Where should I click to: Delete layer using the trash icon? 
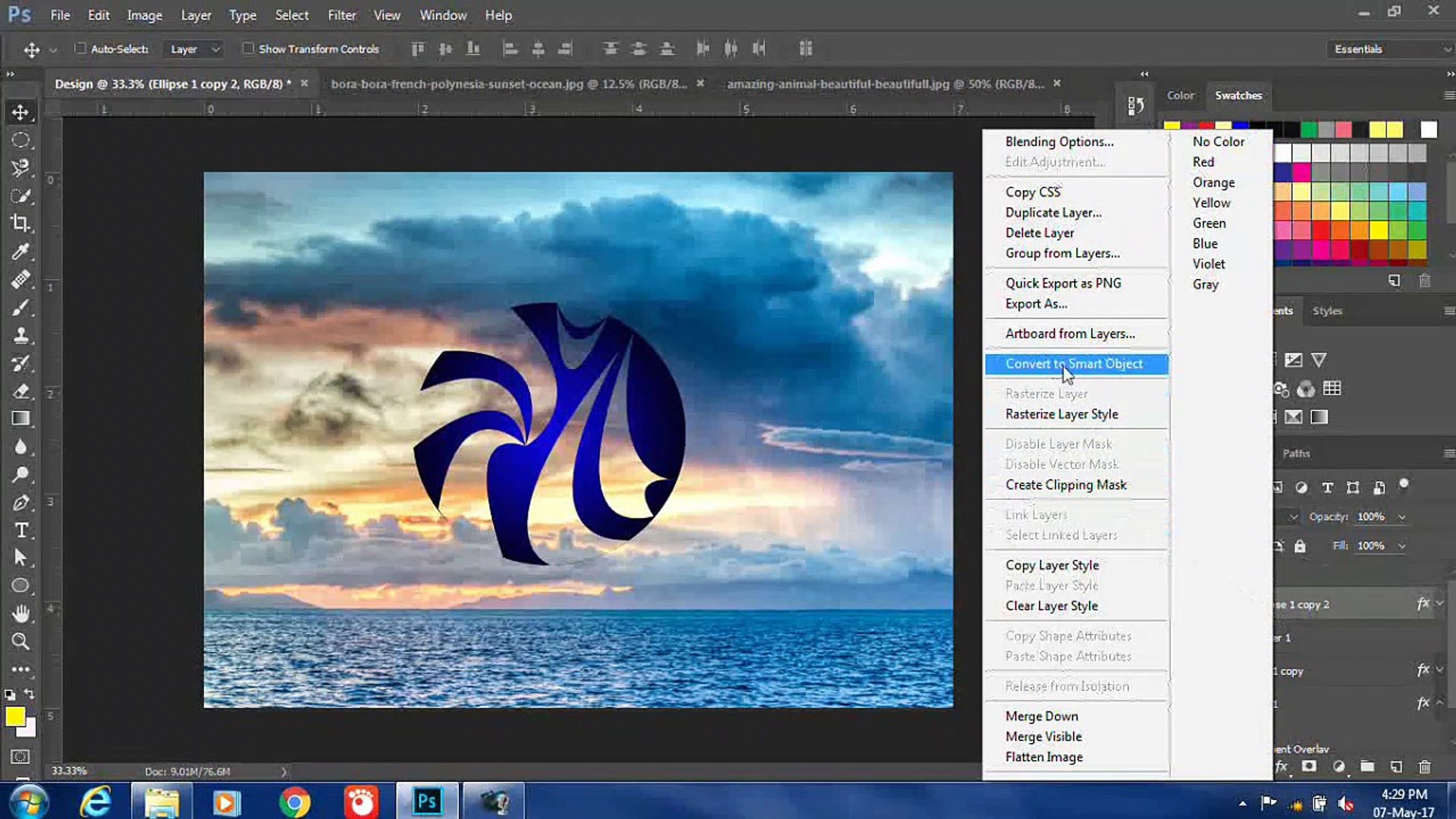(x=1426, y=767)
